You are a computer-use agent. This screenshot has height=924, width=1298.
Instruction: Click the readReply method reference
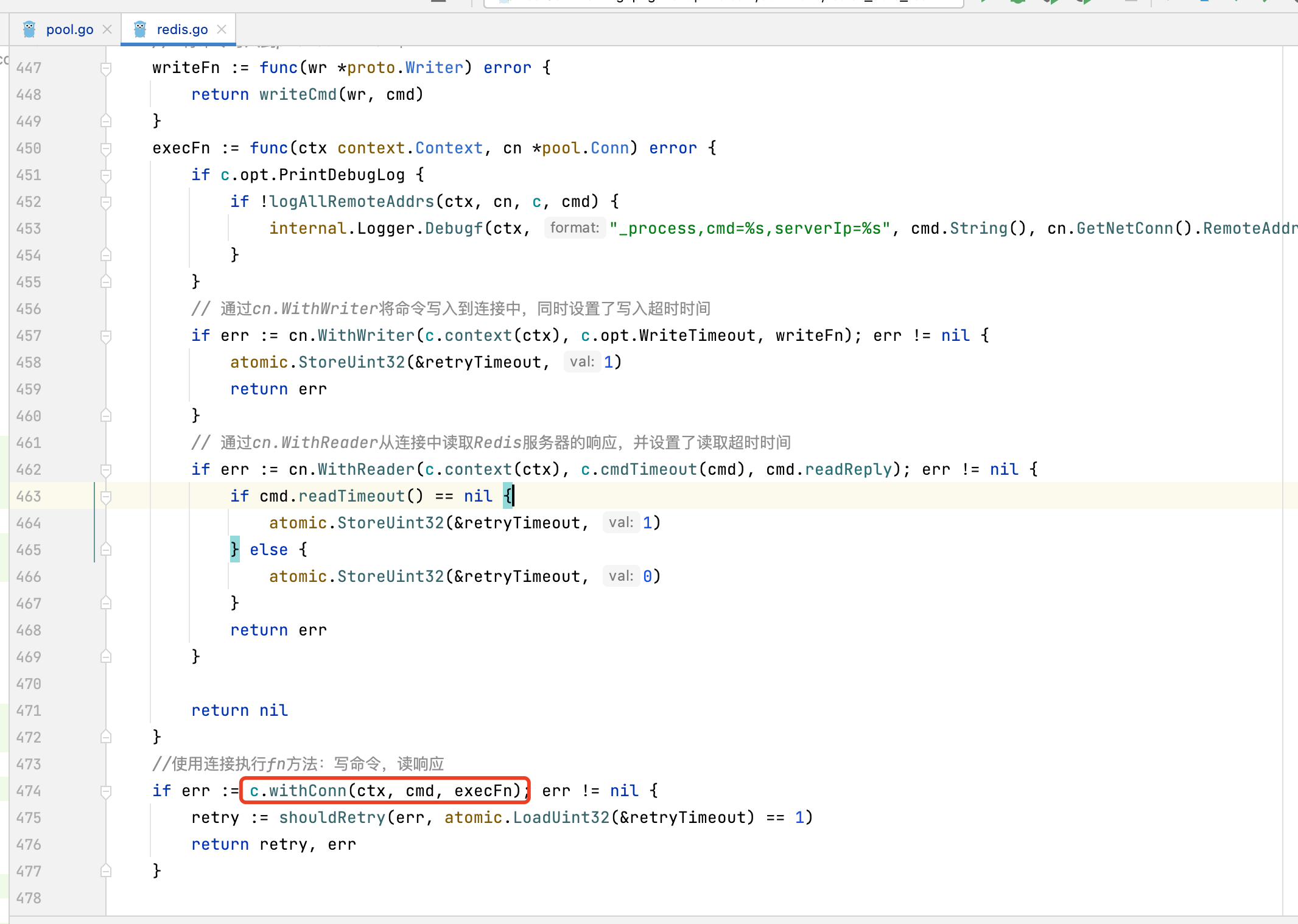849,469
